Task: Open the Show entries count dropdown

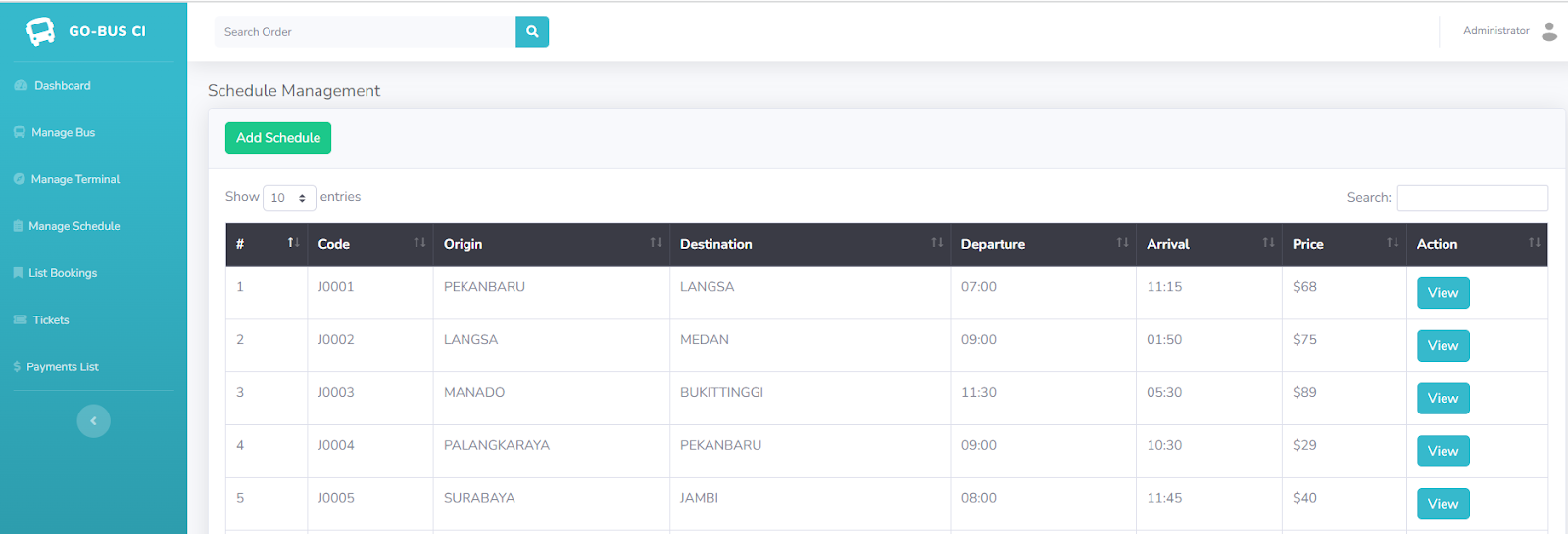Action: tap(289, 198)
